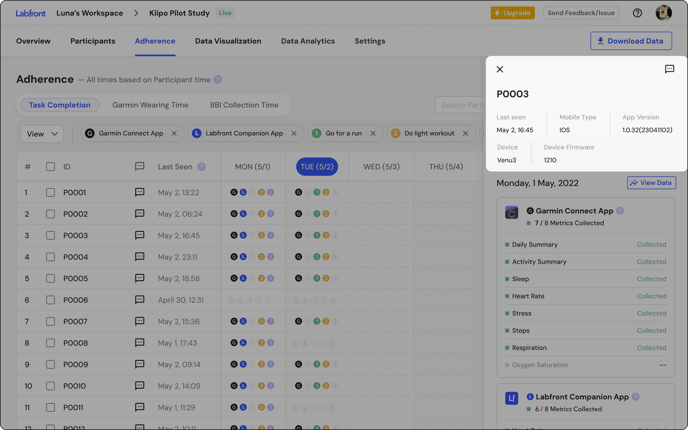Open the View dropdown
This screenshot has width=688, height=430.
click(42, 134)
